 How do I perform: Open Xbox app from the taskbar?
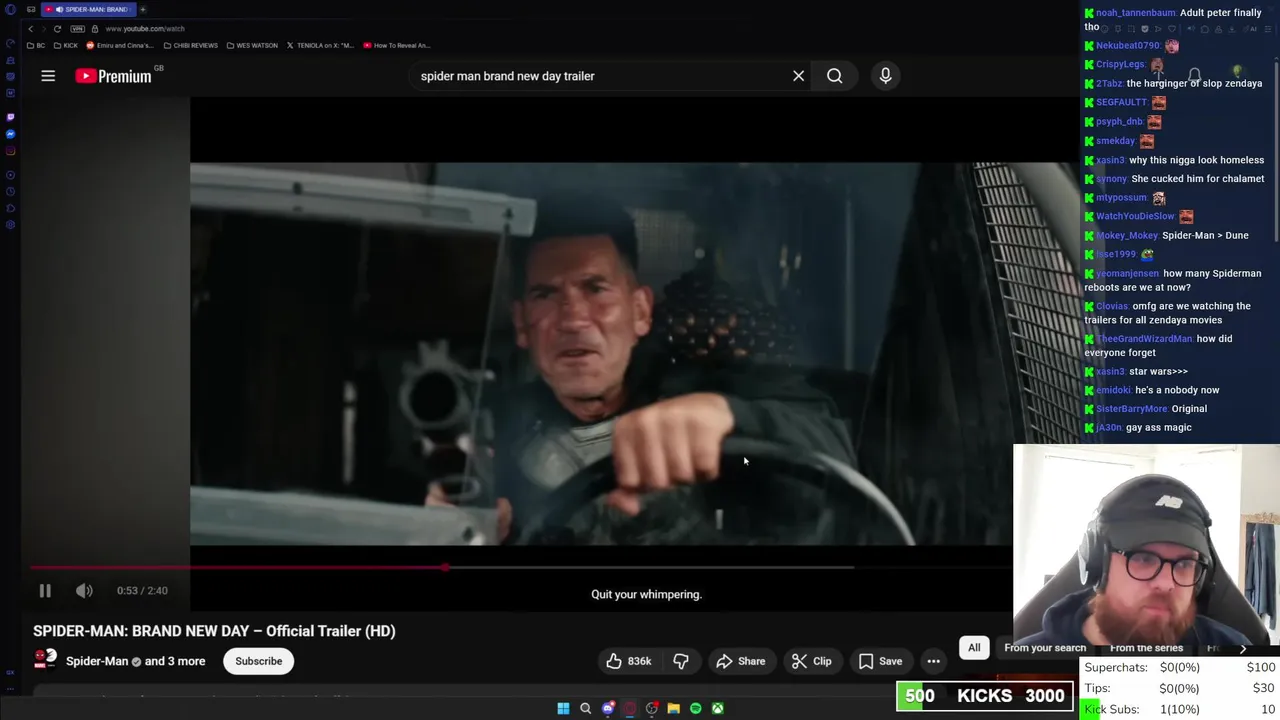pyautogui.click(x=717, y=708)
